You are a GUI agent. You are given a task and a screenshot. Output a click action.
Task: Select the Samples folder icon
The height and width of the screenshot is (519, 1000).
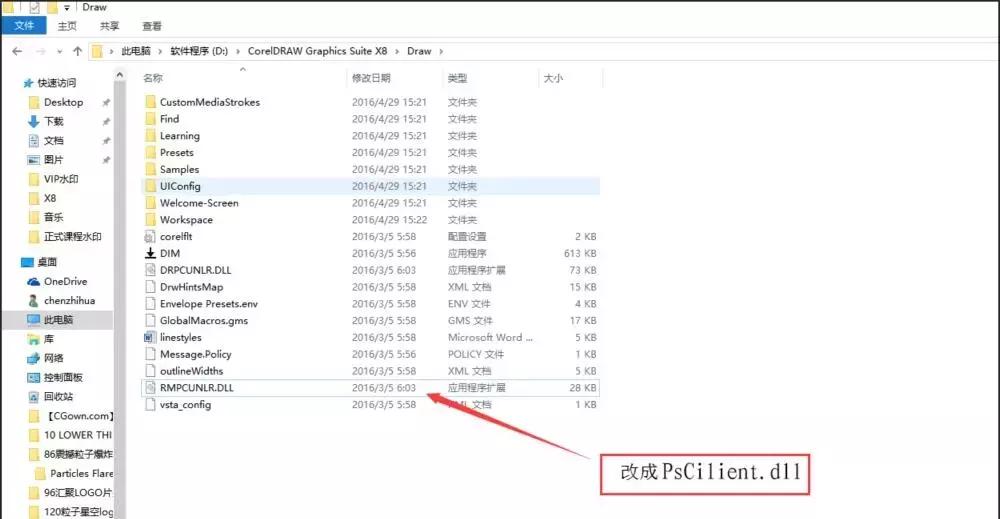tap(150, 169)
